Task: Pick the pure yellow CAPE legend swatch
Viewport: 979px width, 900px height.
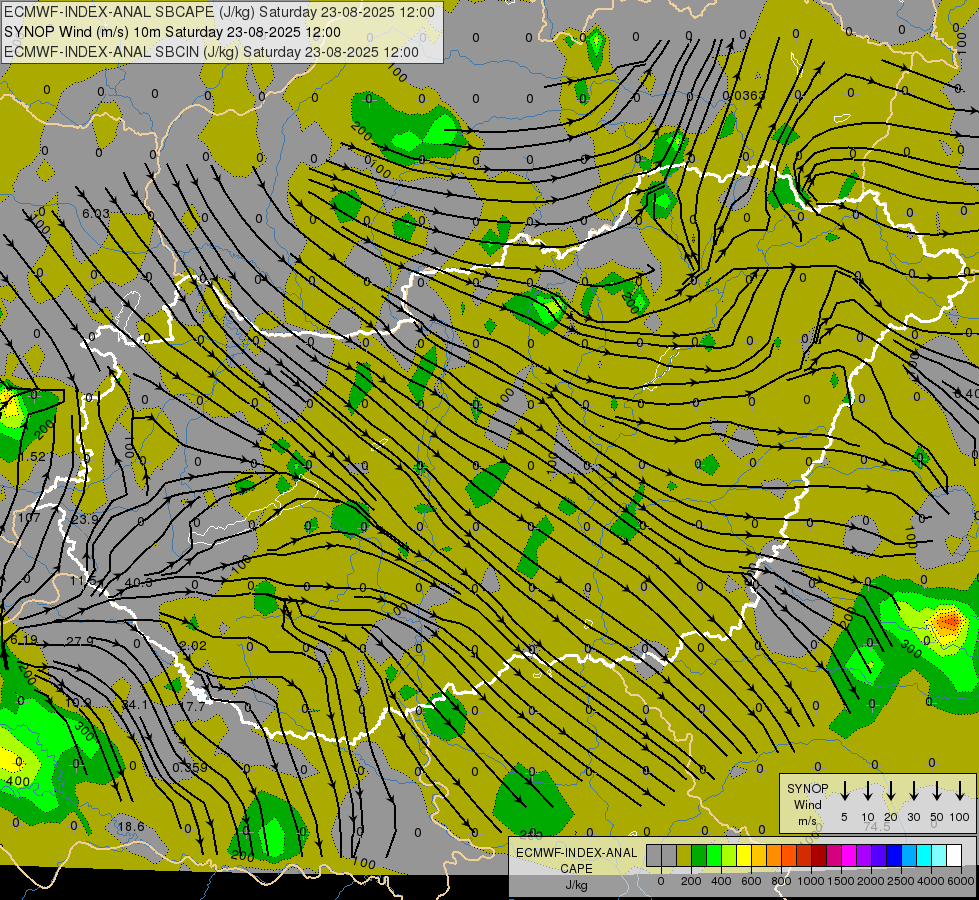Action: pos(744,855)
